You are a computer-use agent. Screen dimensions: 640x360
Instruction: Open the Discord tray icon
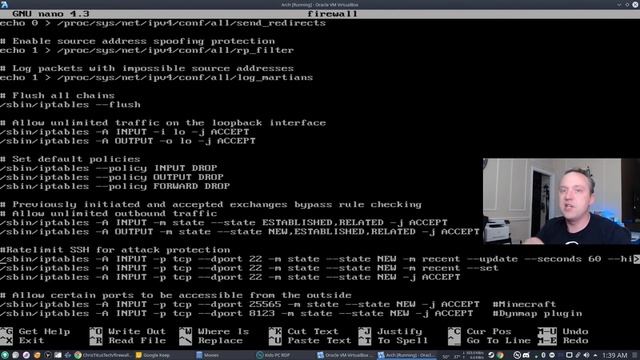[x=526, y=355]
